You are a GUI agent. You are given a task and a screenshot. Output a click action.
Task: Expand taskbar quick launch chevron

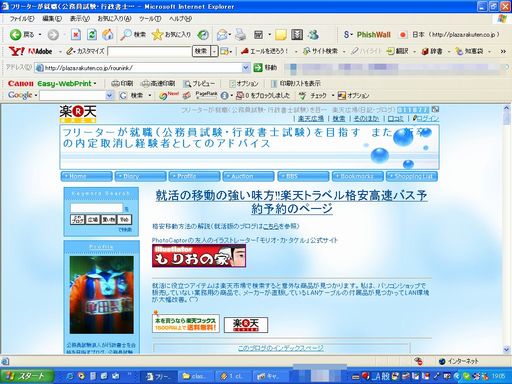click(x=129, y=375)
